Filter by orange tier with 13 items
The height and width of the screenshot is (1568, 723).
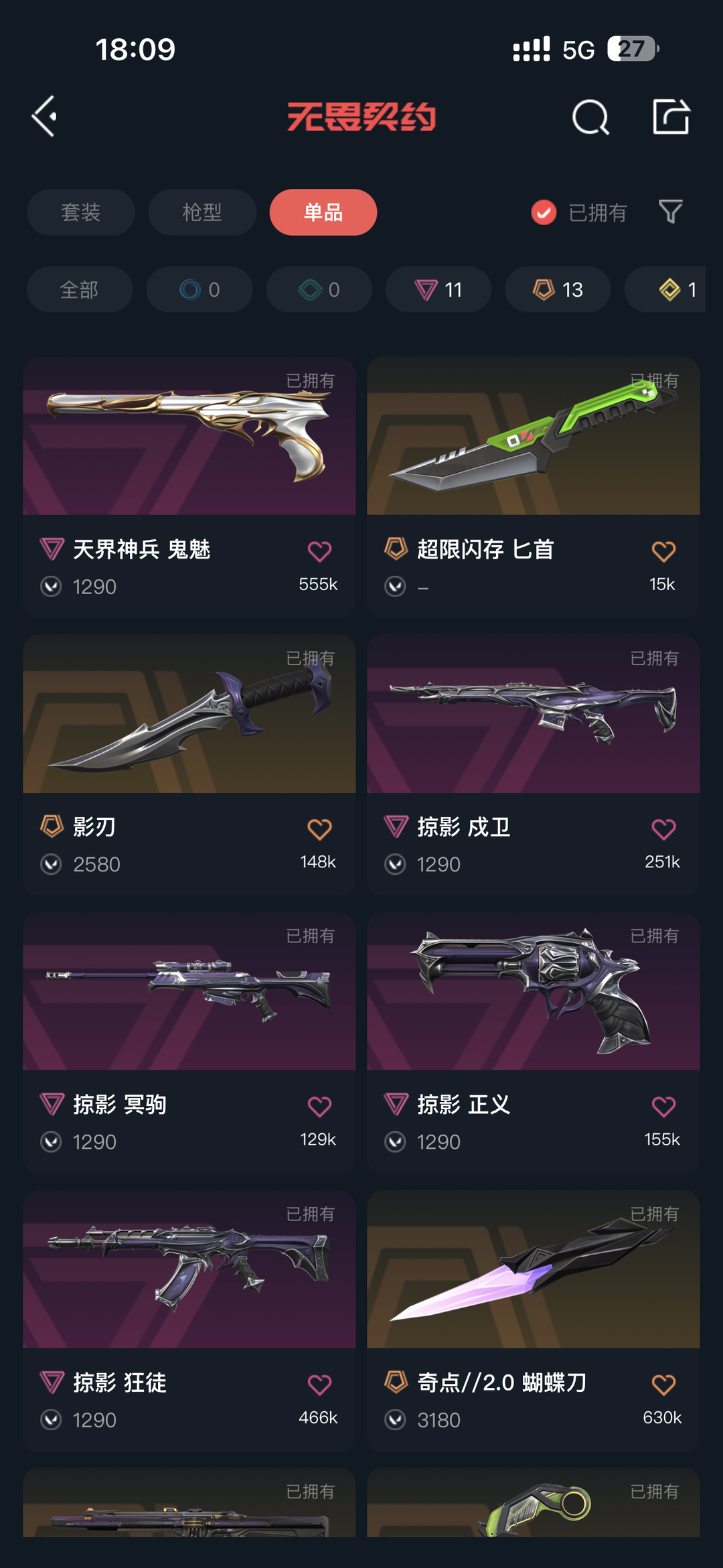point(558,289)
